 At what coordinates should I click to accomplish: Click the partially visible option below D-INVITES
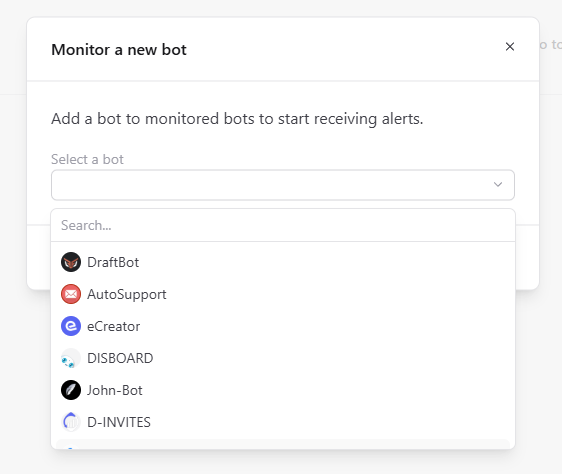283,444
